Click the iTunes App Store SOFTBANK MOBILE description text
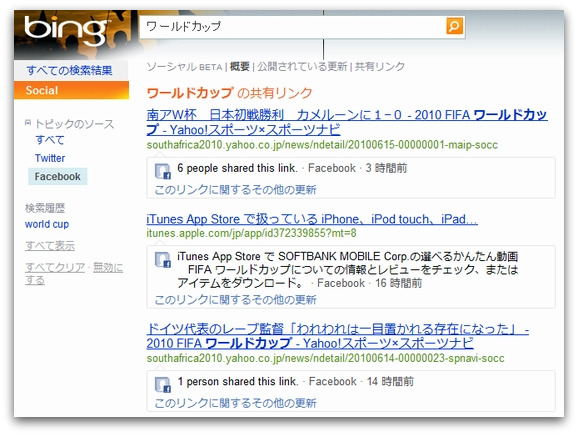 347,269
